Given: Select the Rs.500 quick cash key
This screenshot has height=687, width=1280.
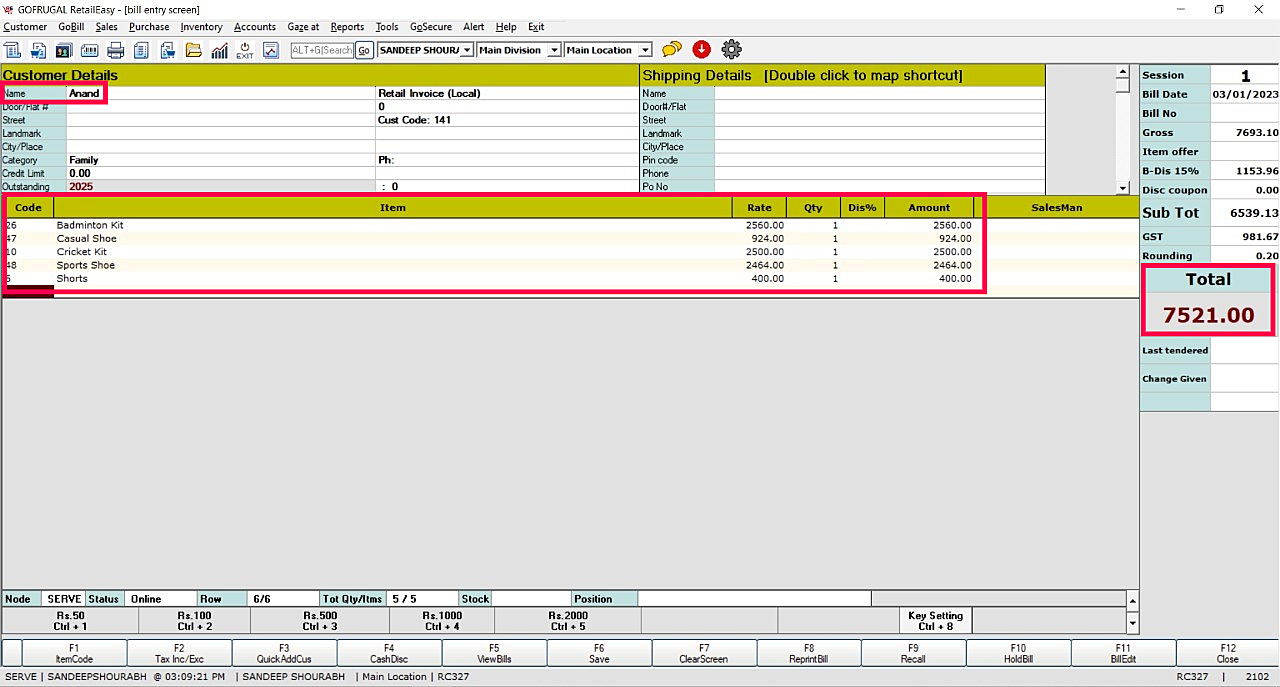Looking at the screenshot, I should [322, 621].
